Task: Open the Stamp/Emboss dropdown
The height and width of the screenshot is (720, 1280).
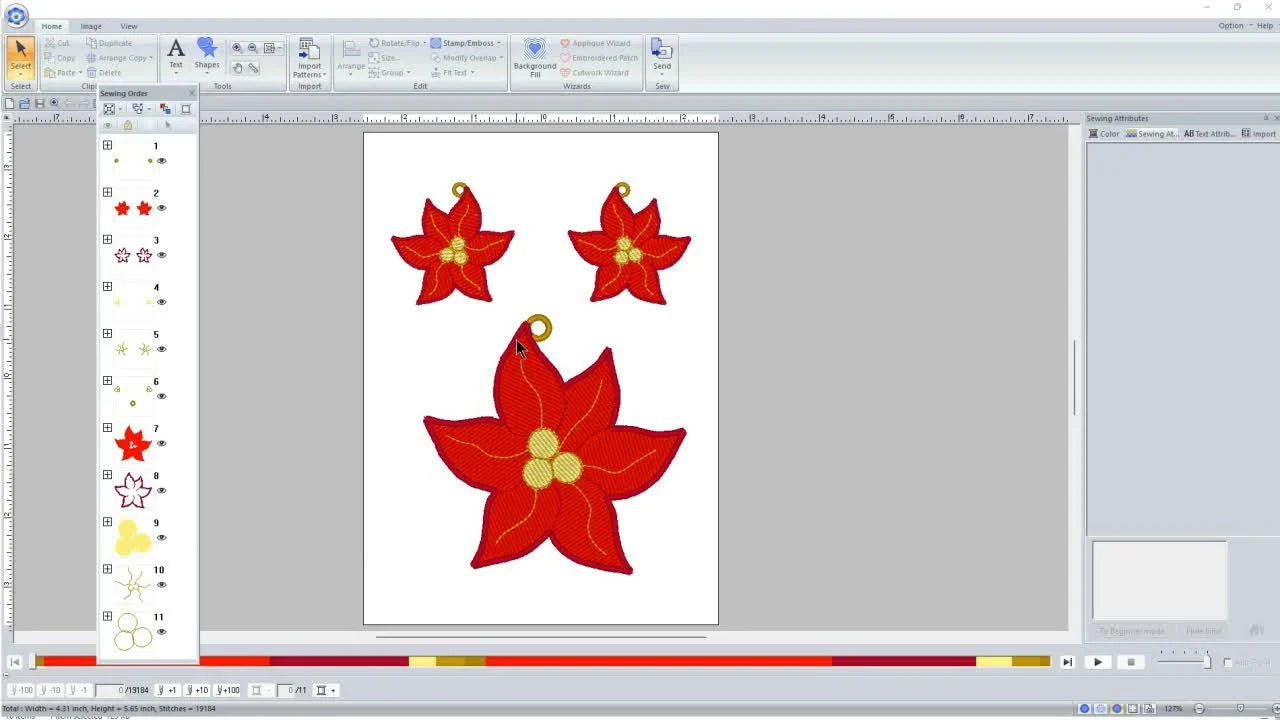Action: pyautogui.click(x=466, y=43)
